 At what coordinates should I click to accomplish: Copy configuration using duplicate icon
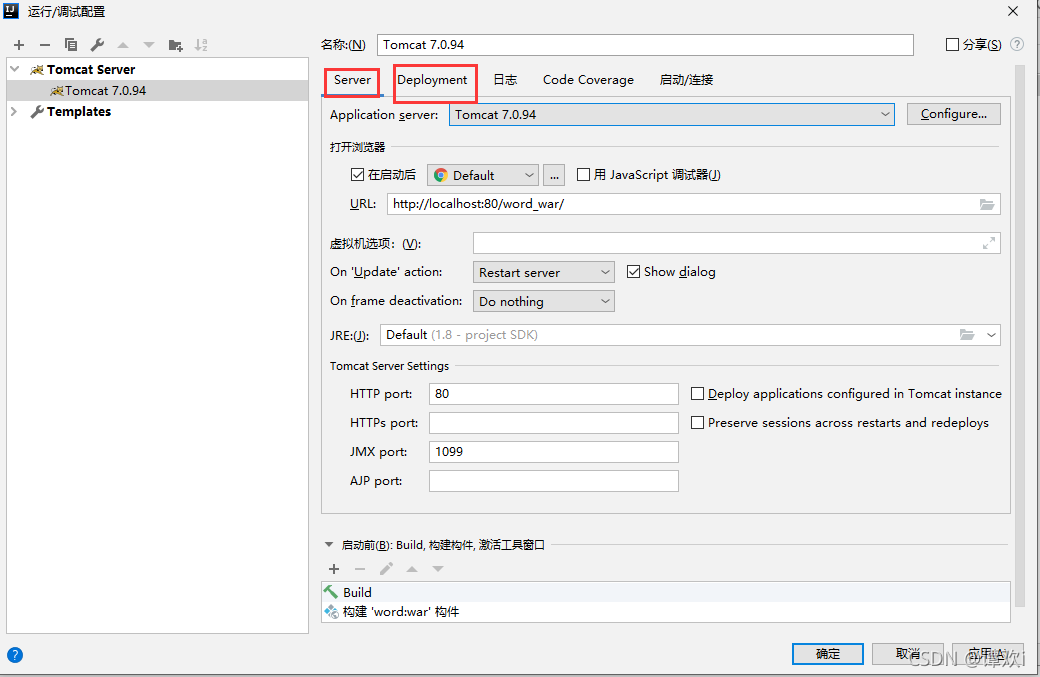(71, 45)
